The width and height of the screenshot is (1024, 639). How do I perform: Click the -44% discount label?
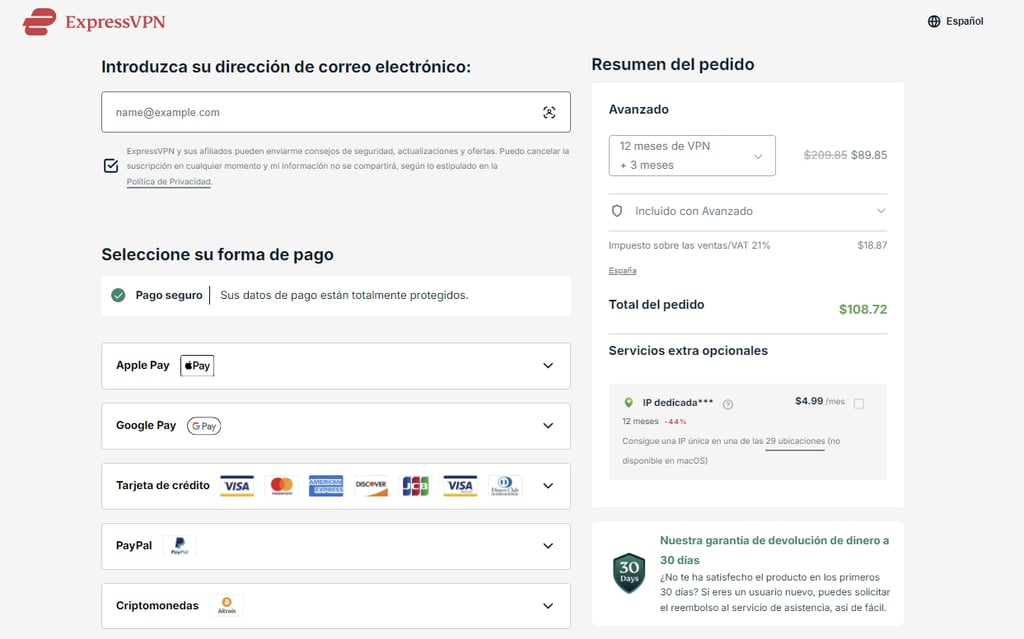tap(675, 422)
